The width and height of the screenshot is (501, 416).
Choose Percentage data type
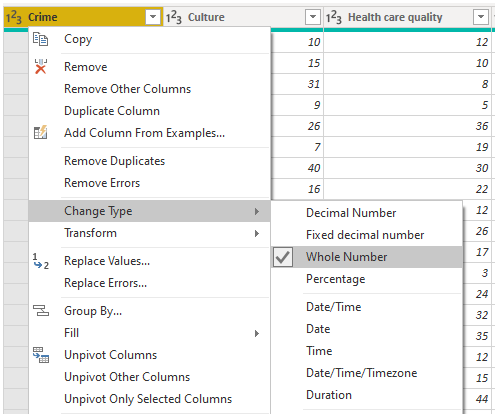point(335,279)
